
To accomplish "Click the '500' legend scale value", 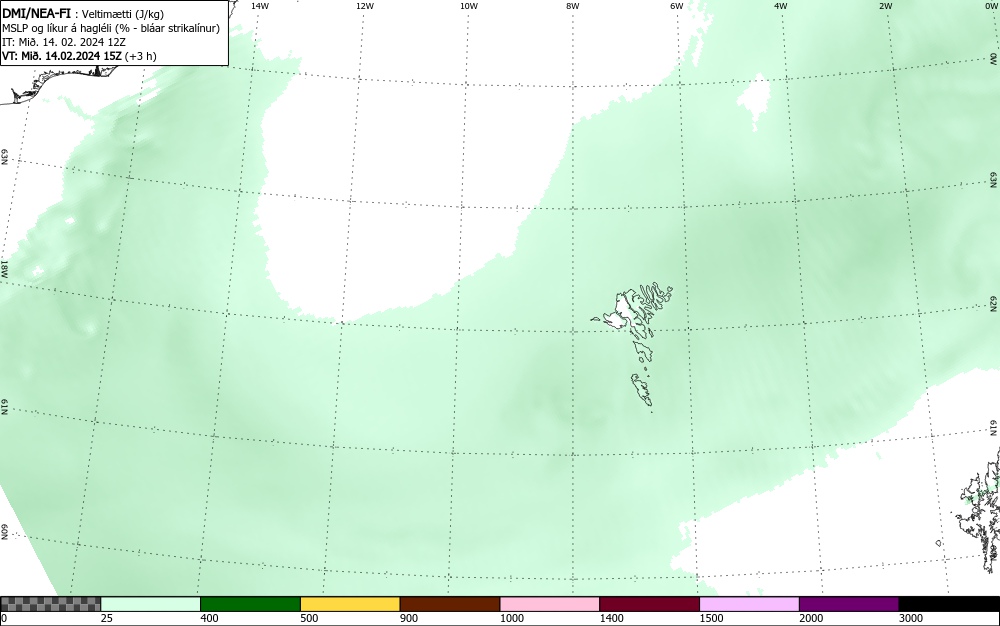I will (309, 618).
